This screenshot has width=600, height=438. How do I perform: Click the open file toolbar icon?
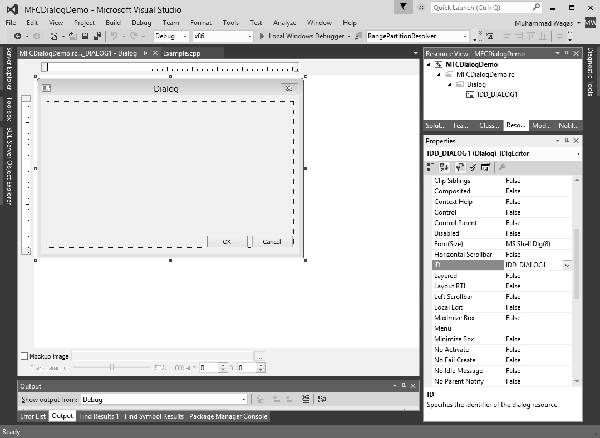(73, 36)
